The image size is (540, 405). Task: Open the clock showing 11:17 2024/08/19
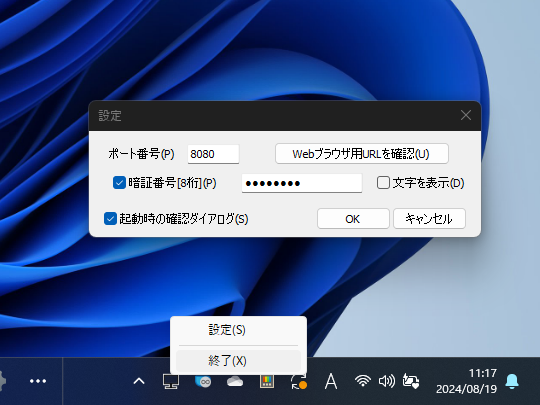pos(466,381)
